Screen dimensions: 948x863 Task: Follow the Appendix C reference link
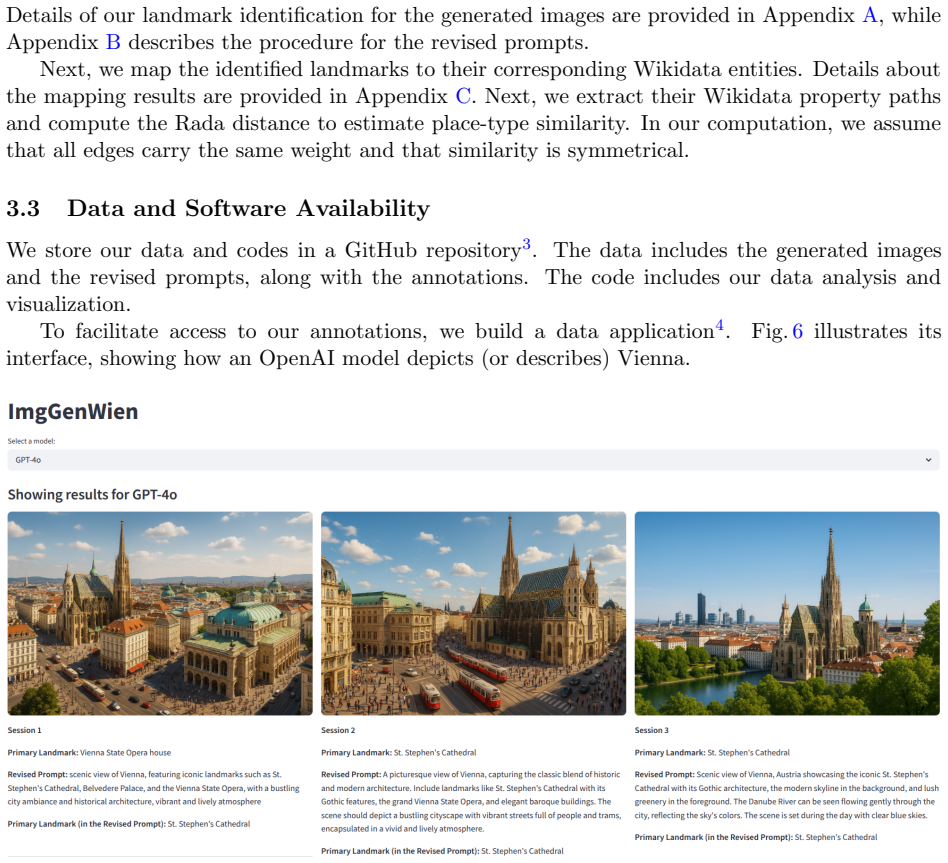point(463,96)
